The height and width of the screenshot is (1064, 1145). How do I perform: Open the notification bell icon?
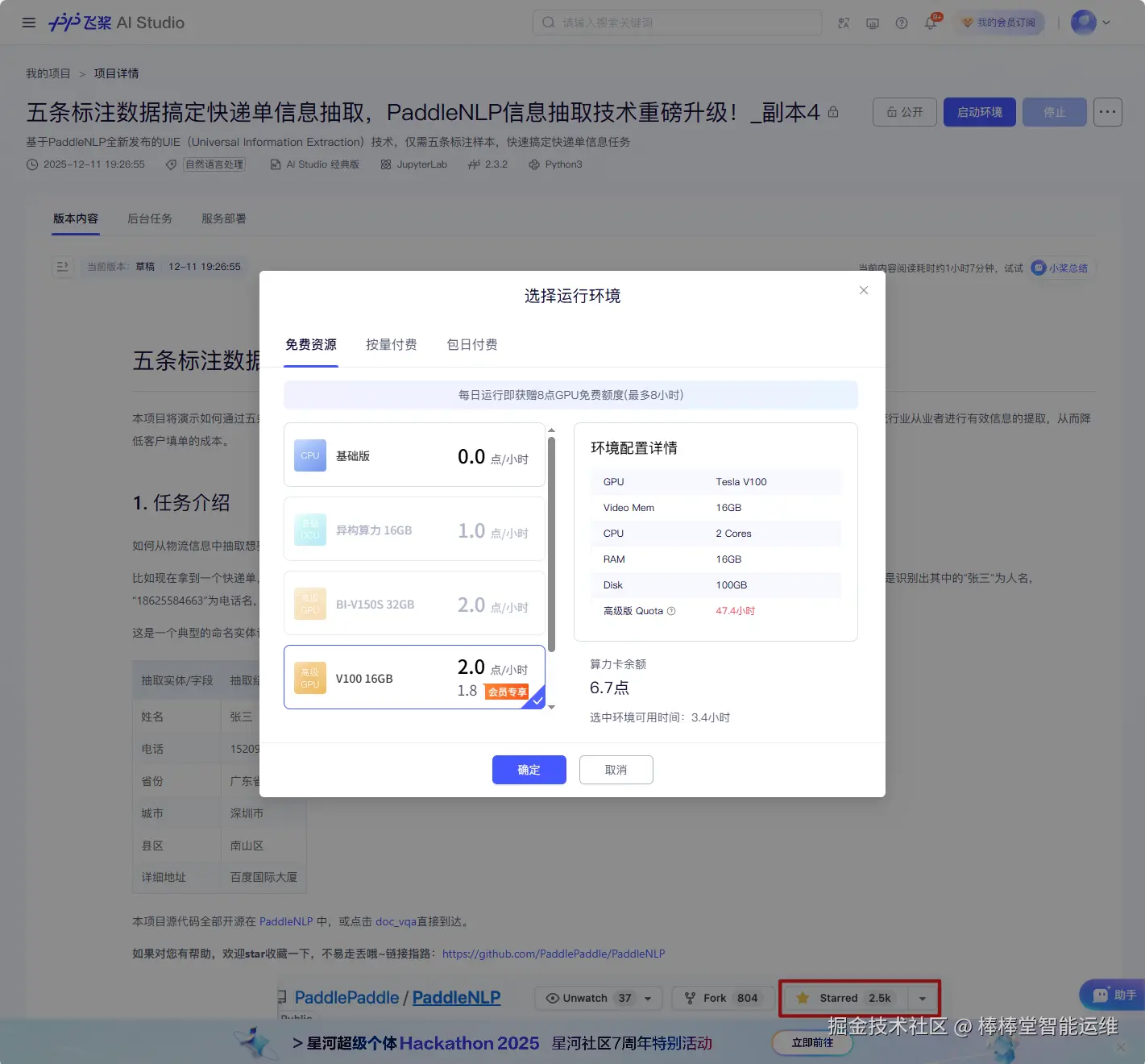click(x=931, y=23)
